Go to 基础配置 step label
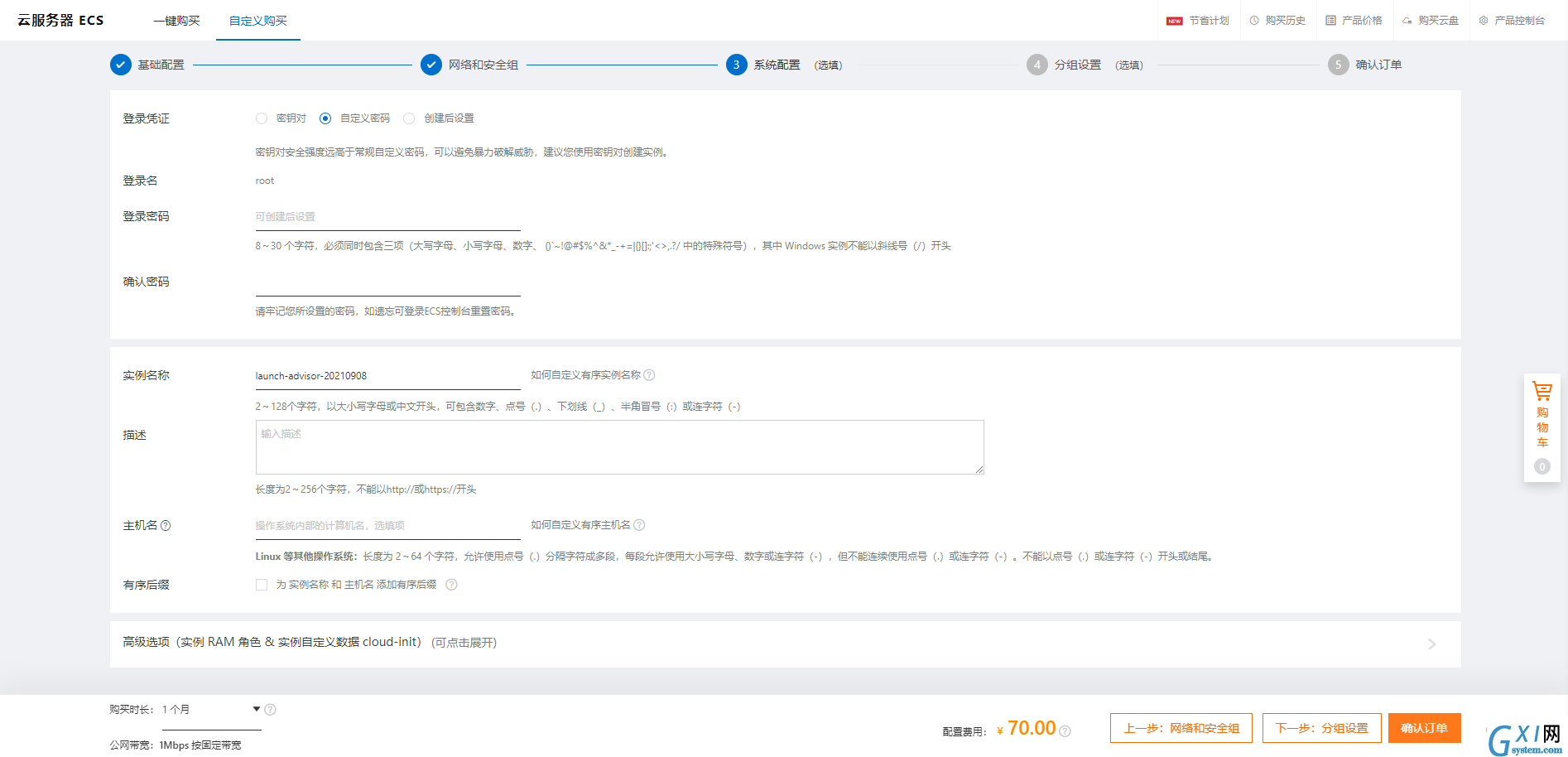 click(x=161, y=65)
